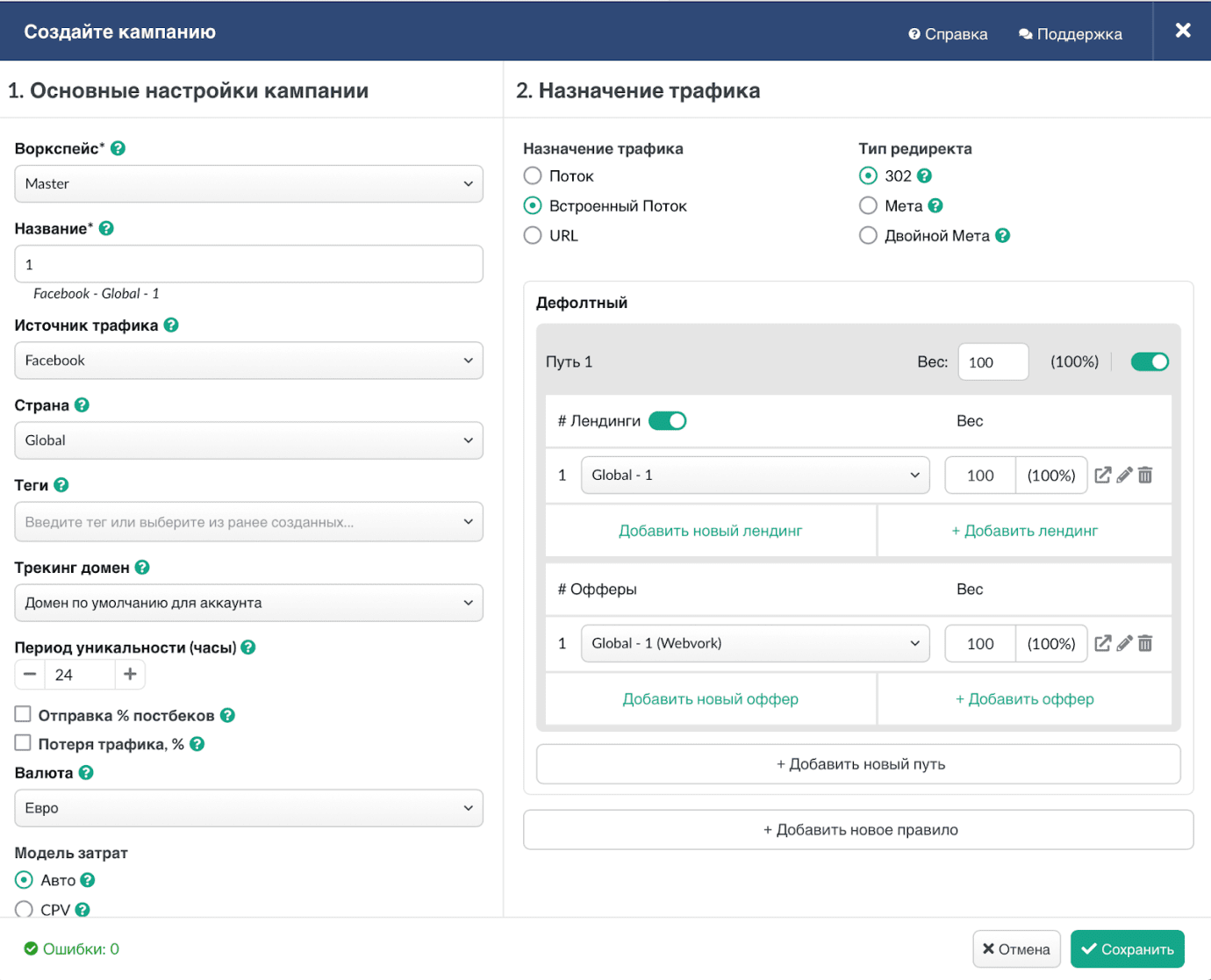
Task: Click Ошибки: 0 status indicator
Action: pos(72,948)
